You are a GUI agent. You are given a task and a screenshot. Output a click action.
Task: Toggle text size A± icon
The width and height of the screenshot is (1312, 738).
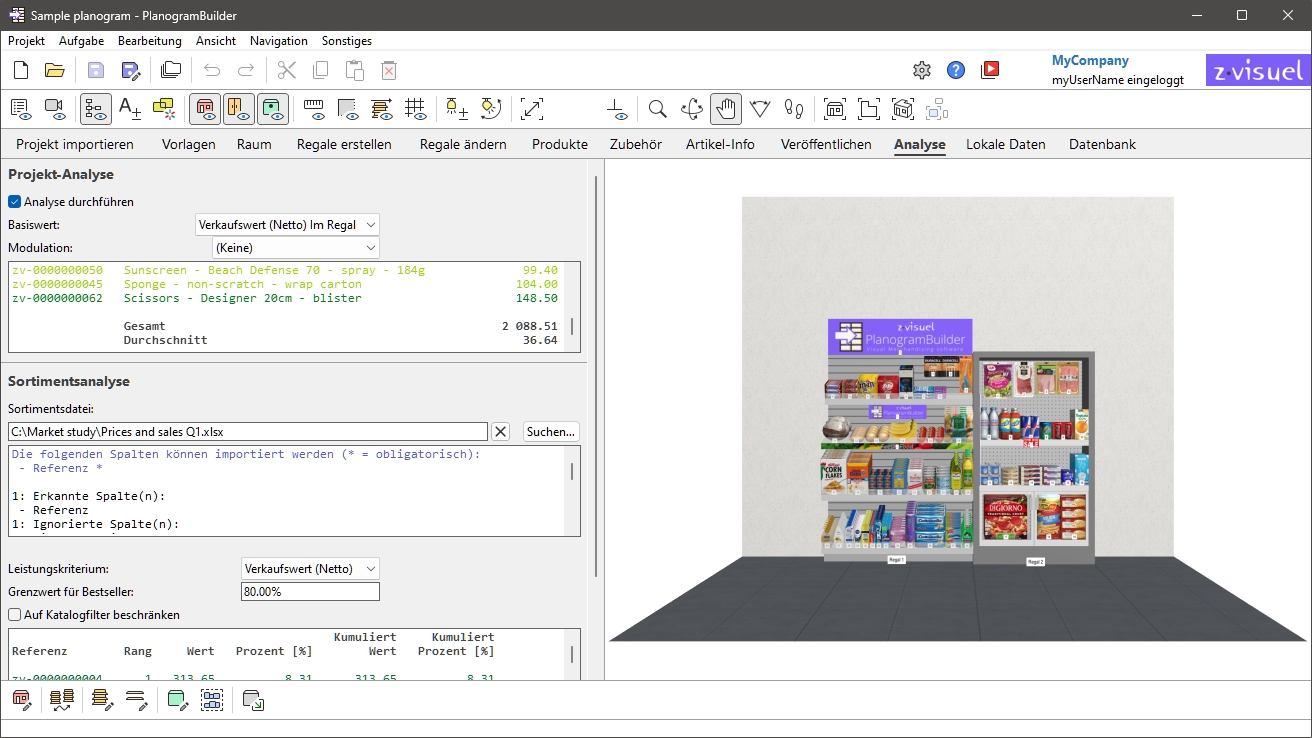pyautogui.click(x=130, y=108)
